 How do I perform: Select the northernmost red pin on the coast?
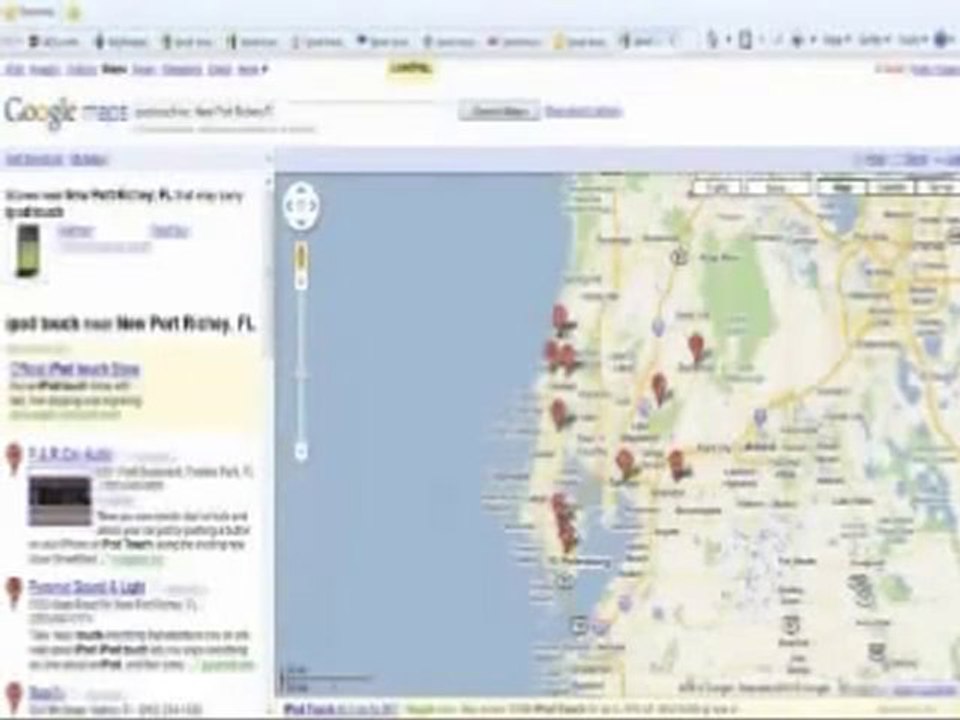tap(560, 319)
